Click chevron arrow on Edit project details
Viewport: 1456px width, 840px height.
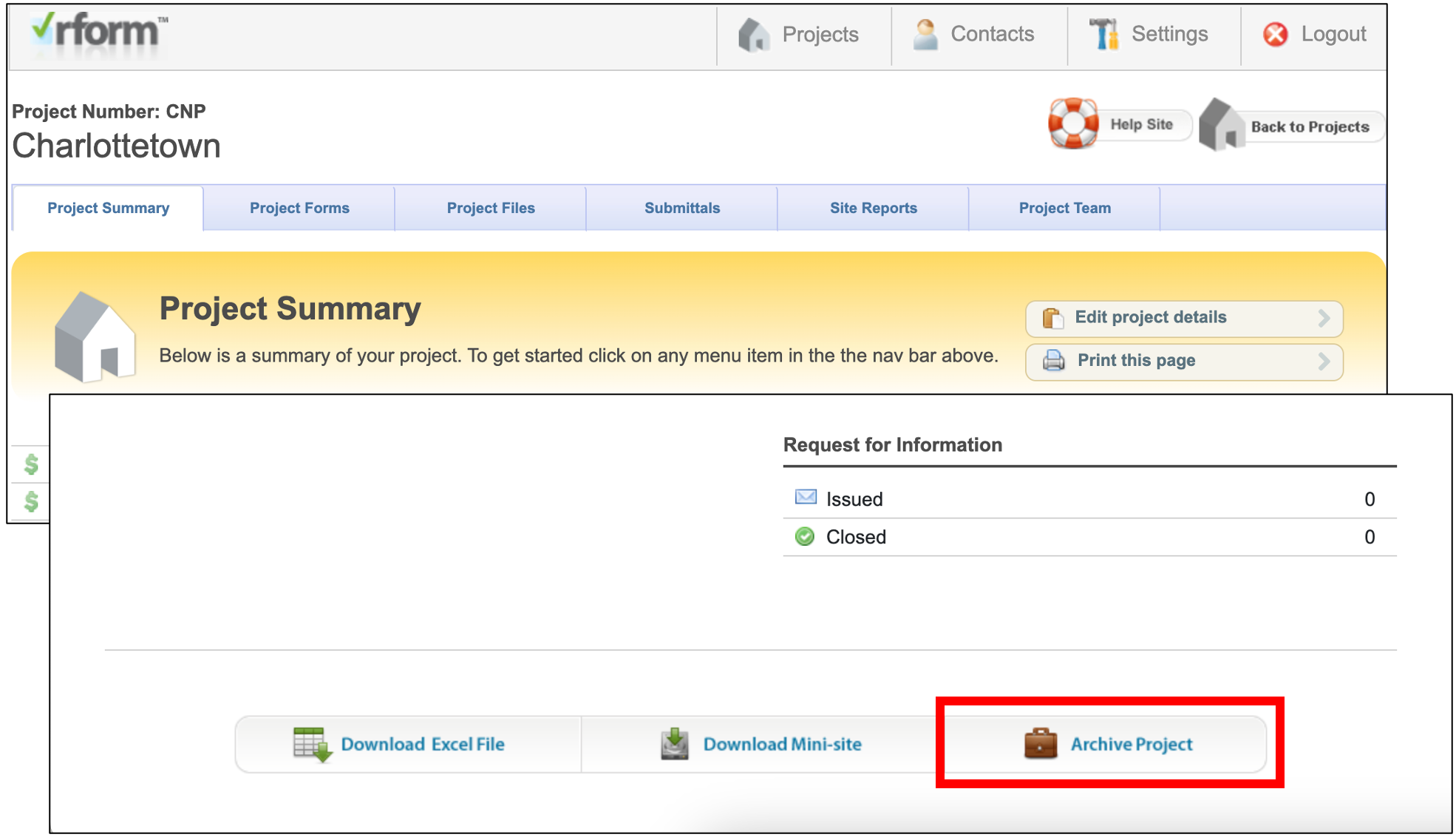coord(1324,318)
